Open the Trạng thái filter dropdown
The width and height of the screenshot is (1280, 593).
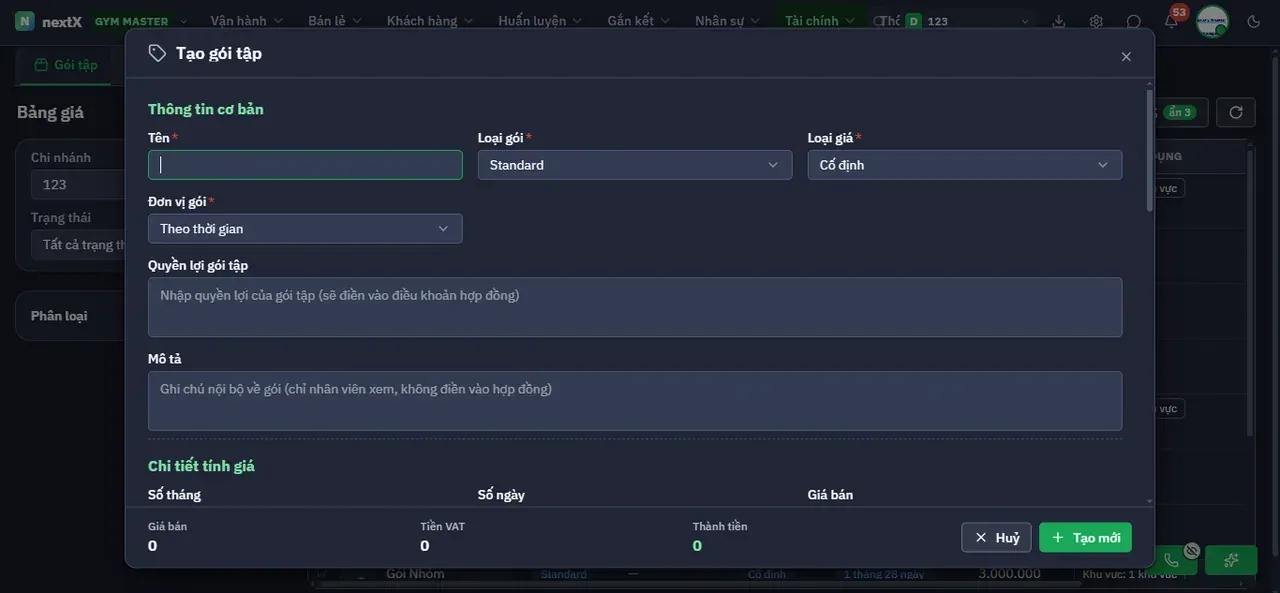[78, 244]
